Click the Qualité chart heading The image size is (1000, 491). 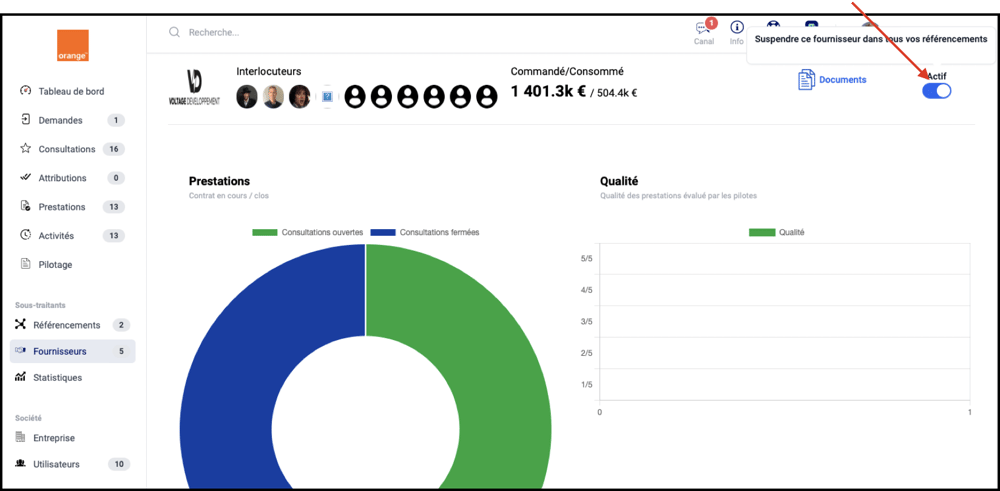click(x=619, y=181)
